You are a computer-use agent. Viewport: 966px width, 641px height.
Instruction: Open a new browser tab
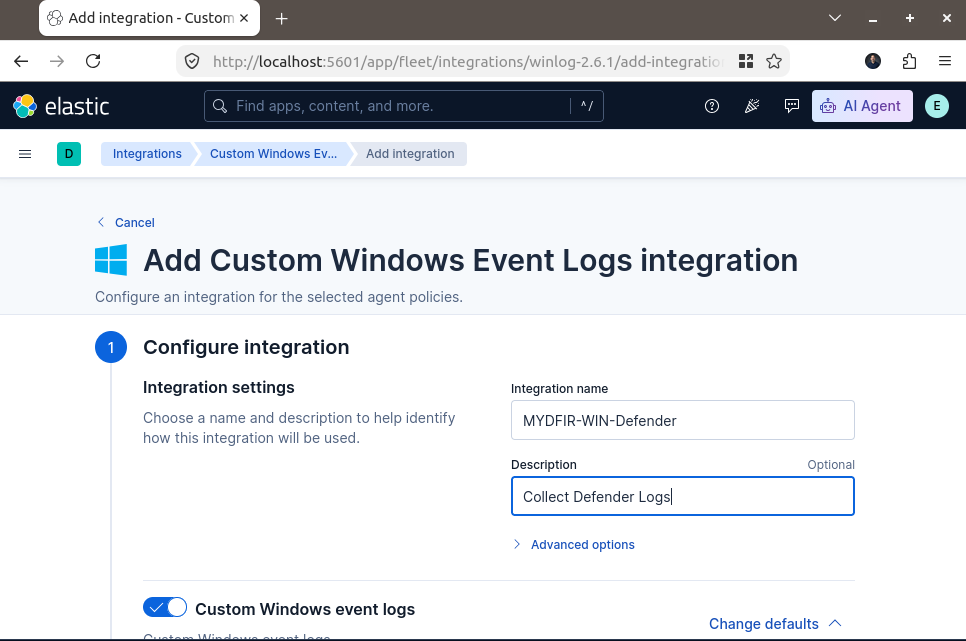(282, 19)
